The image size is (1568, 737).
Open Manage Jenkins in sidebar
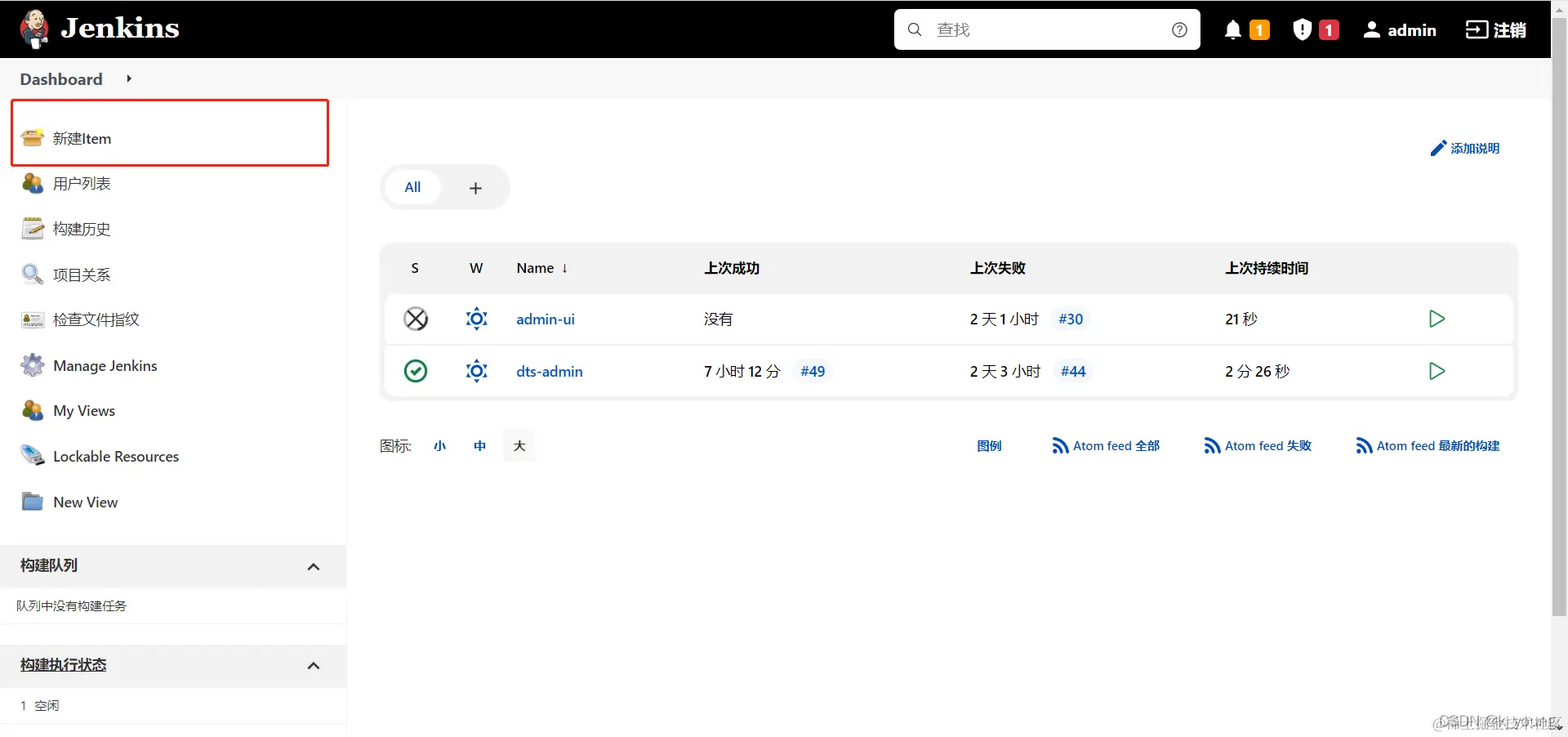105,365
